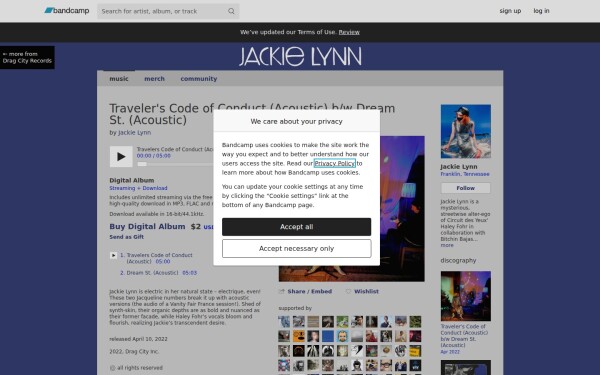Click the 'We care about your privacy' heading
Viewport: 600px width, 375px height.
click(x=296, y=121)
